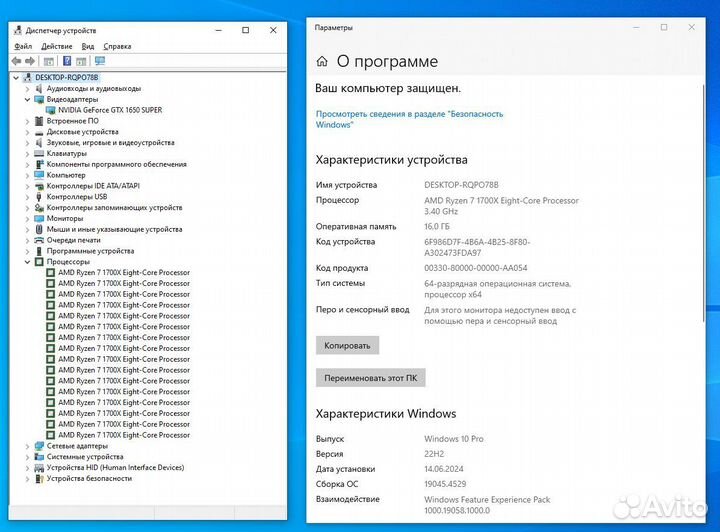
Task: Expand the Встроенное ПО category
Action: [x=28, y=121]
